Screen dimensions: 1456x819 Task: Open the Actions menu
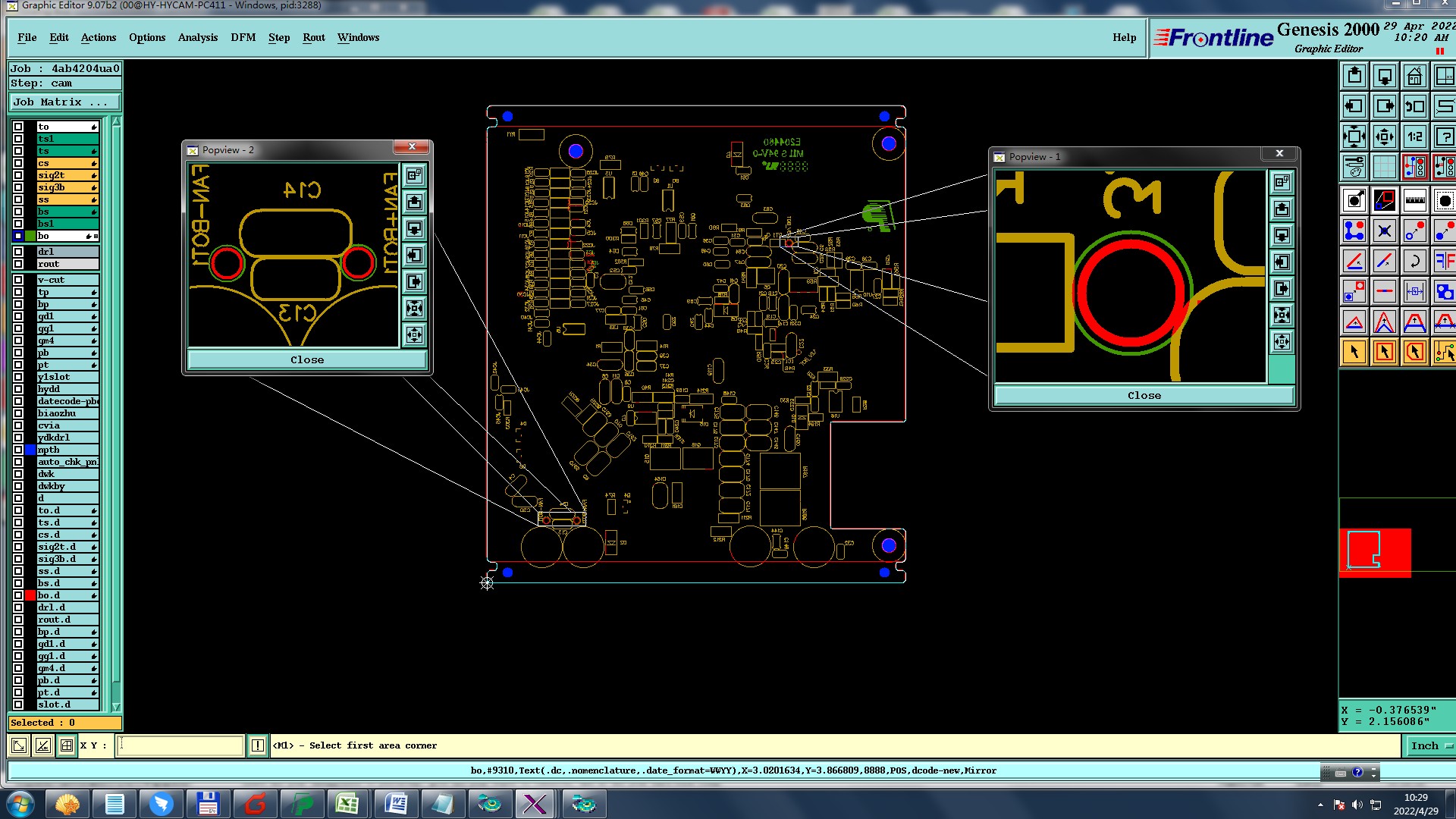[99, 37]
